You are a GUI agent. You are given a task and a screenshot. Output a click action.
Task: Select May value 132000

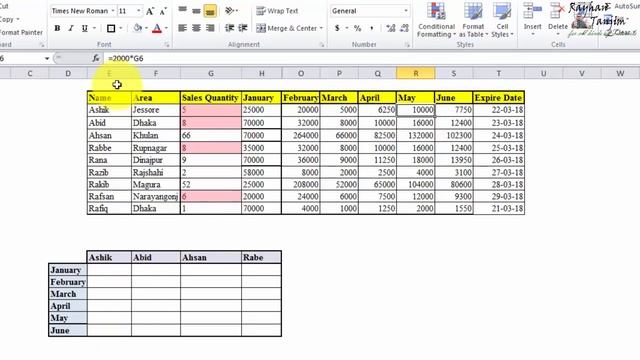(x=416, y=135)
